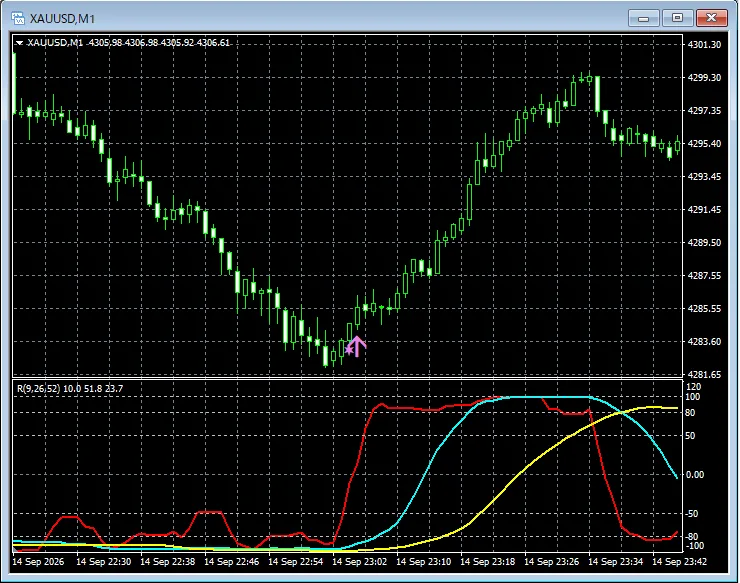Click the 80 level on indicator scale
740x583 pixels.
click(690, 413)
